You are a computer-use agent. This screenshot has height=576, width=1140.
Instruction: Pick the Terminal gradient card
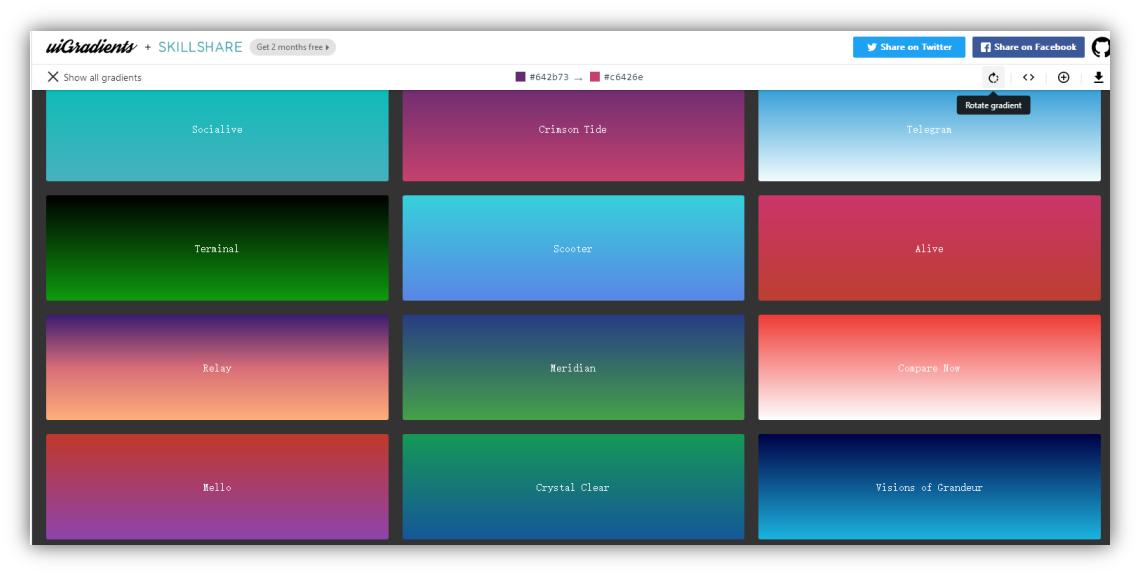click(217, 248)
